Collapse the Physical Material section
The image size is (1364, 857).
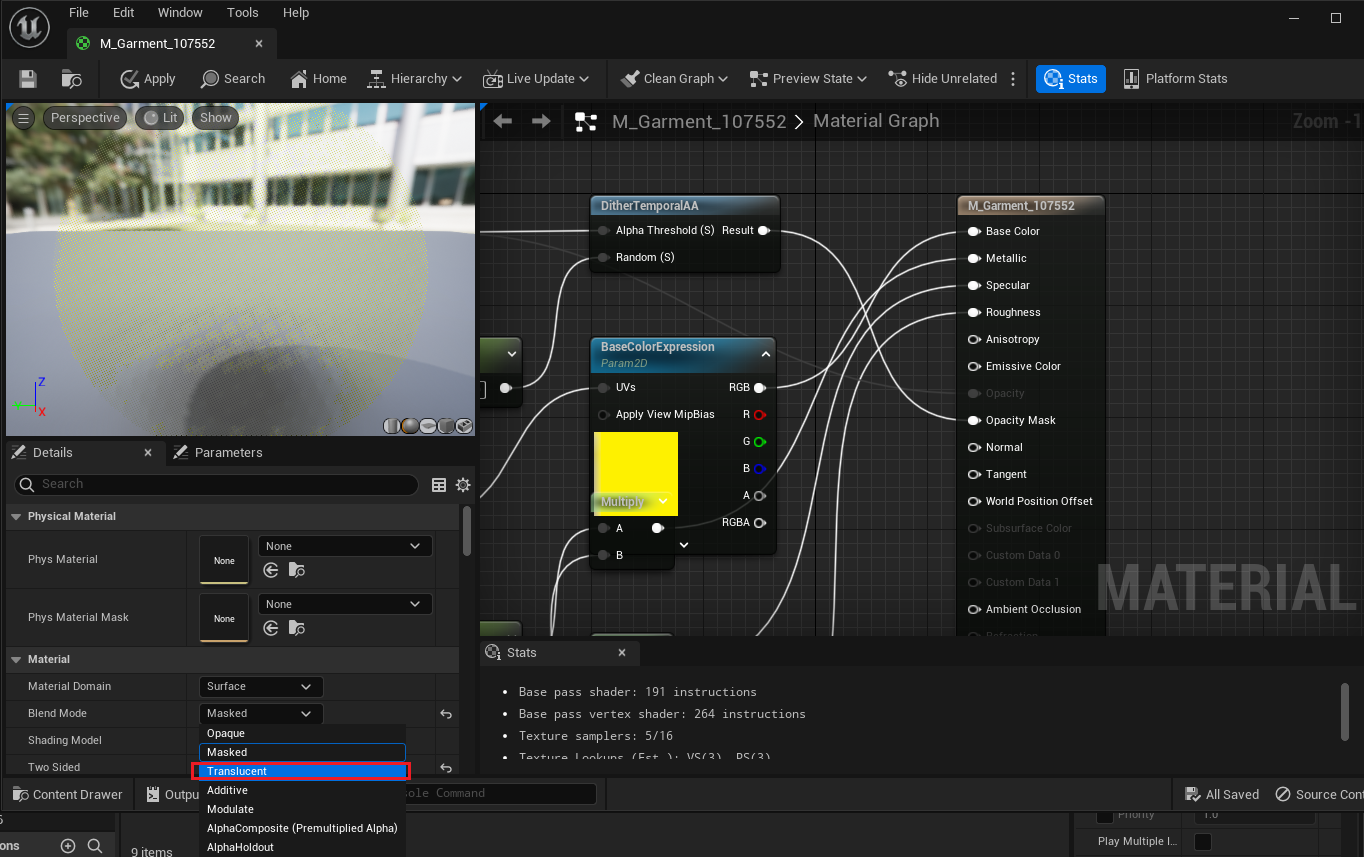pos(16,517)
